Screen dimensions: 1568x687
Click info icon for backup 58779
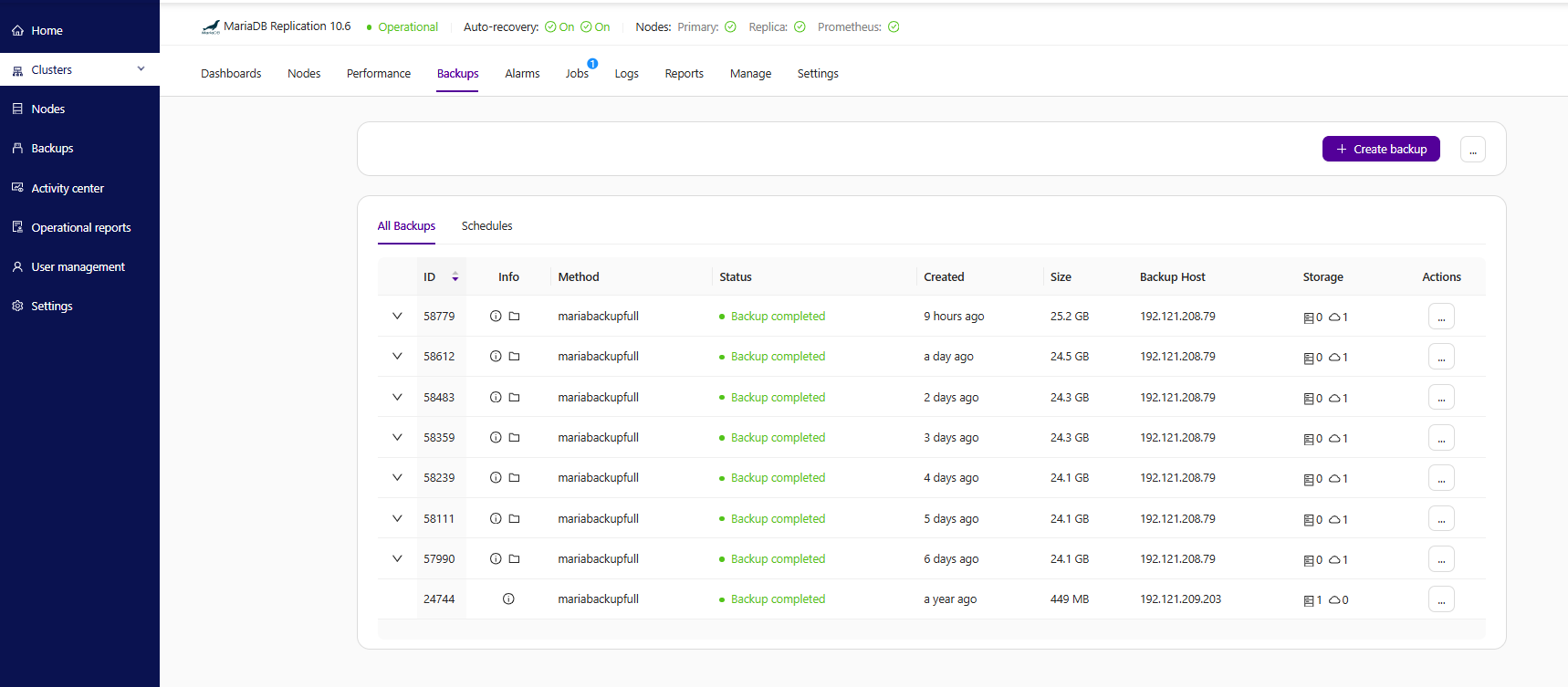(x=496, y=317)
